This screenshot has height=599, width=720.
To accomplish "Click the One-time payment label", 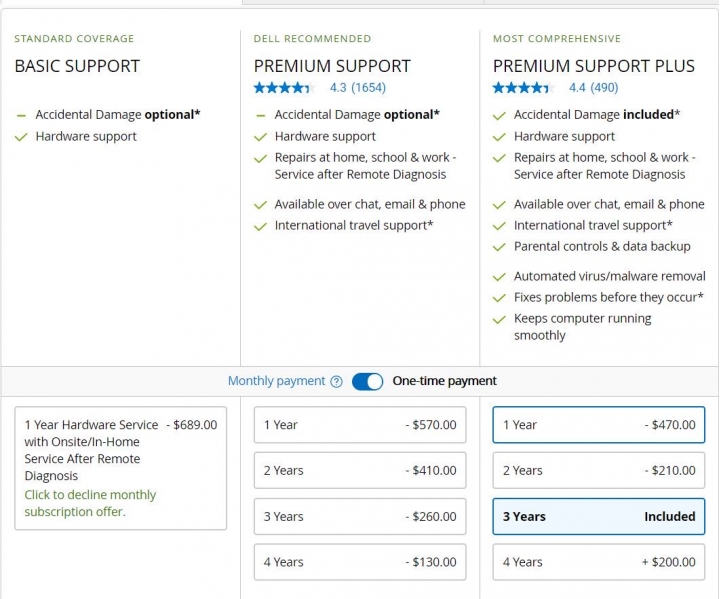I will [x=444, y=381].
